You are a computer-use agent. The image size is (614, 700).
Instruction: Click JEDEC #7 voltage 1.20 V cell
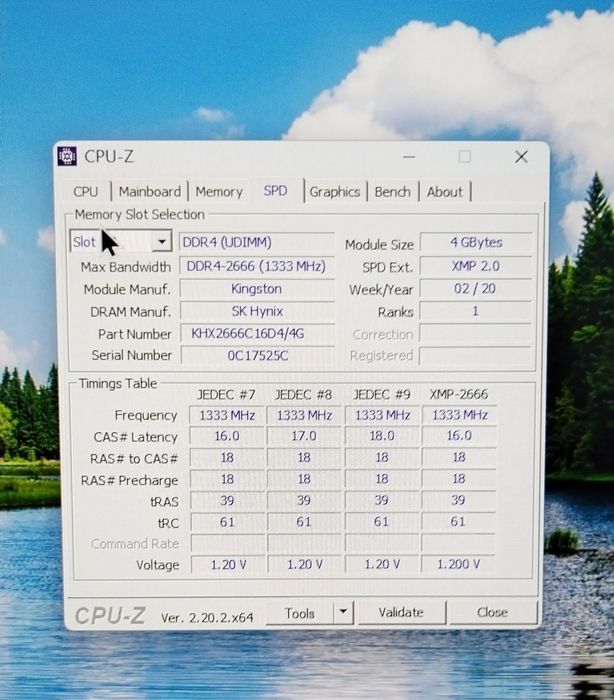click(x=228, y=565)
